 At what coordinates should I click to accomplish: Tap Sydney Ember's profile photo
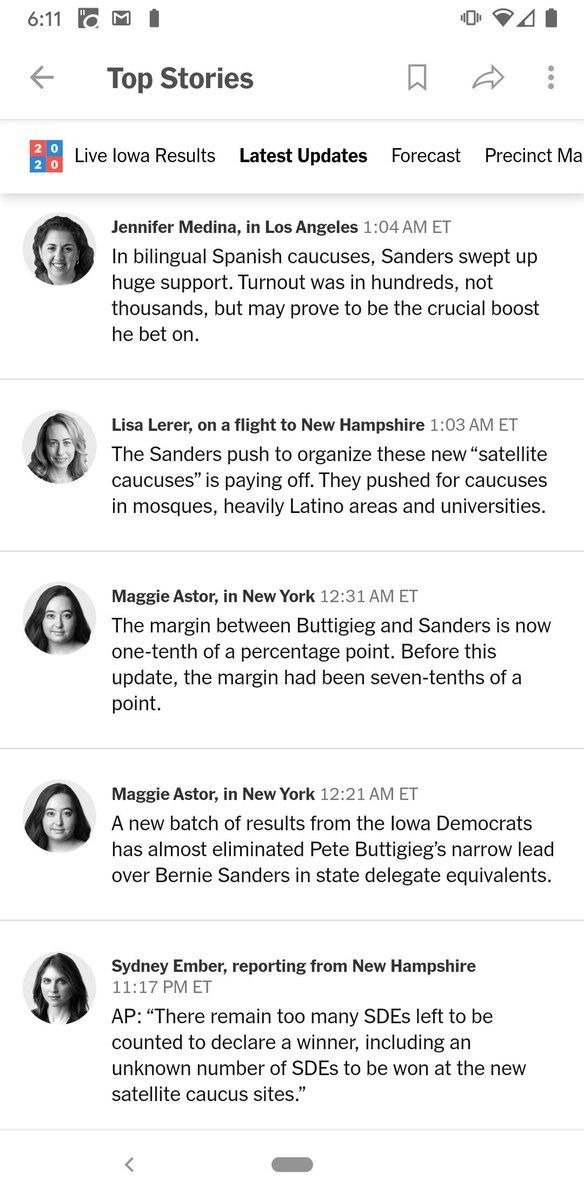click(60, 988)
